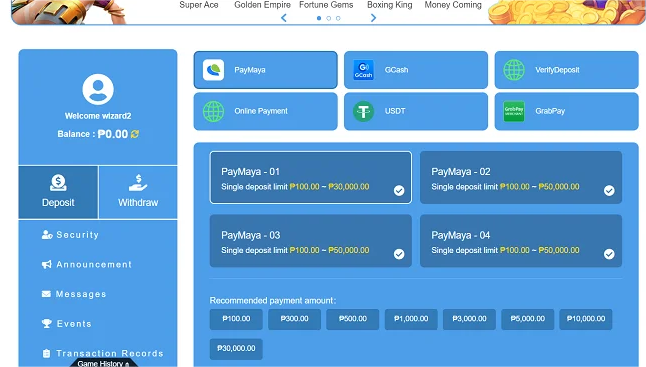Select the PayMaya - 02 channel card
This screenshot has width=646, height=367.
(521, 178)
